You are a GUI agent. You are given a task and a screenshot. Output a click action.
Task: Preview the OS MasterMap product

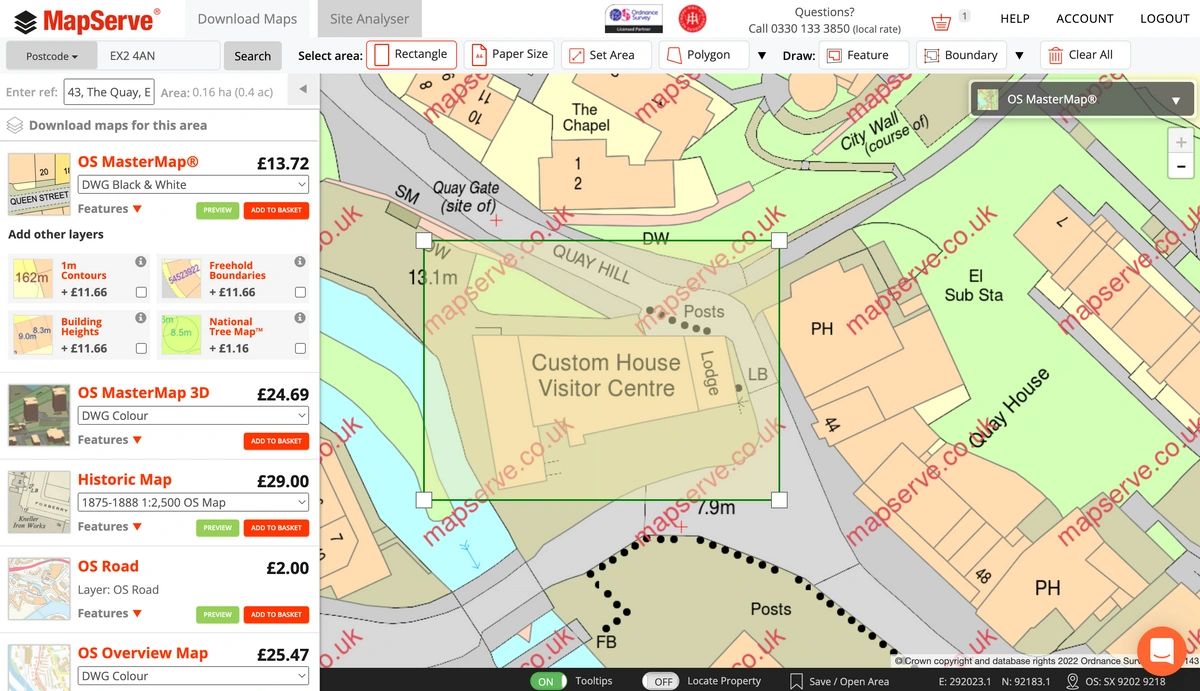click(217, 210)
